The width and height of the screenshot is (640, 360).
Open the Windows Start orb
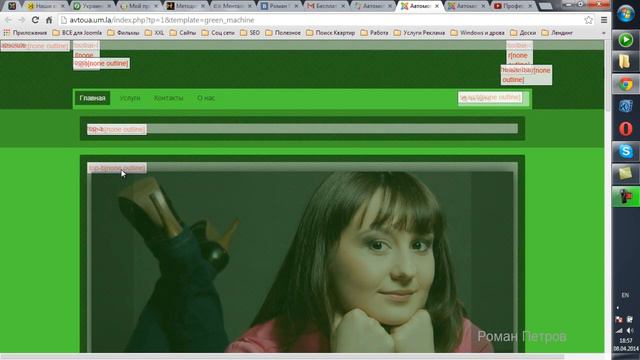pyautogui.click(x=626, y=13)
